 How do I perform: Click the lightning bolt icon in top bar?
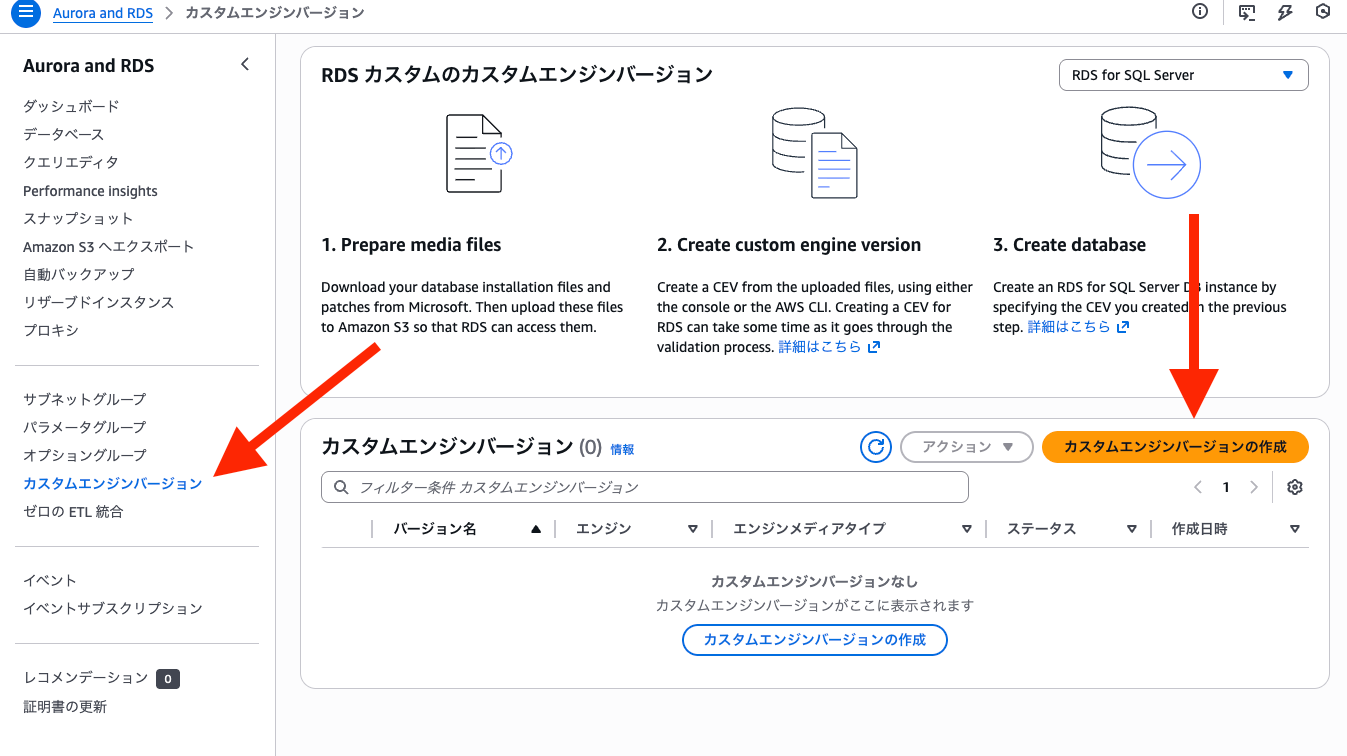point(1286,12)
